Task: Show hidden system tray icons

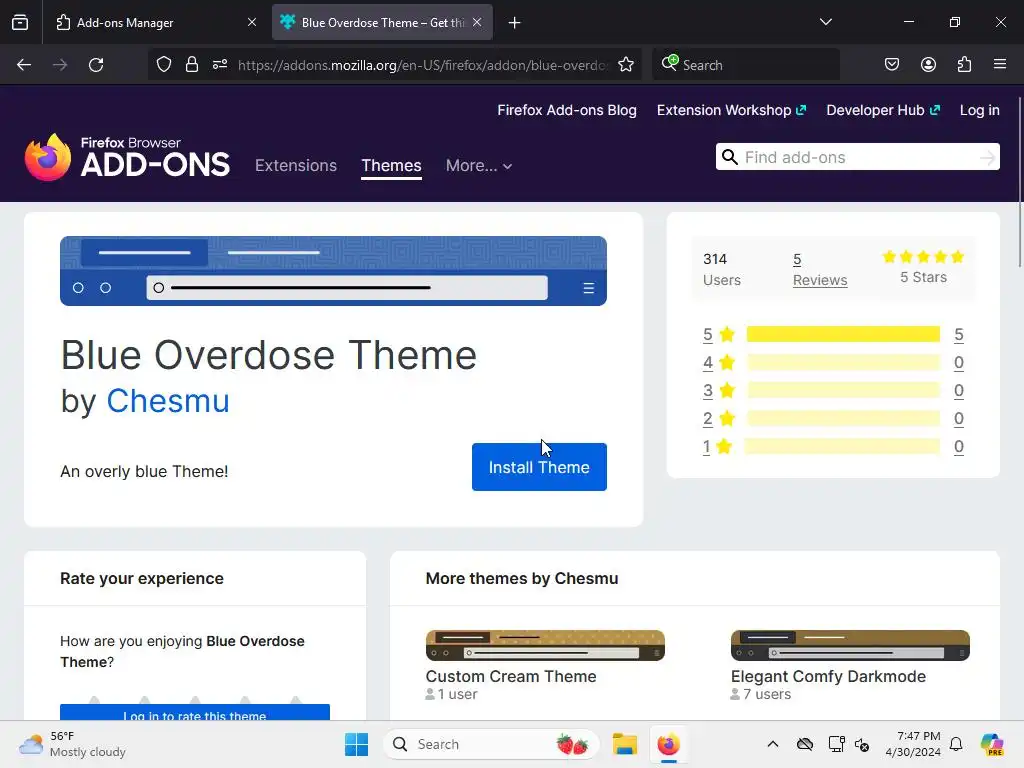Action: 773,744
